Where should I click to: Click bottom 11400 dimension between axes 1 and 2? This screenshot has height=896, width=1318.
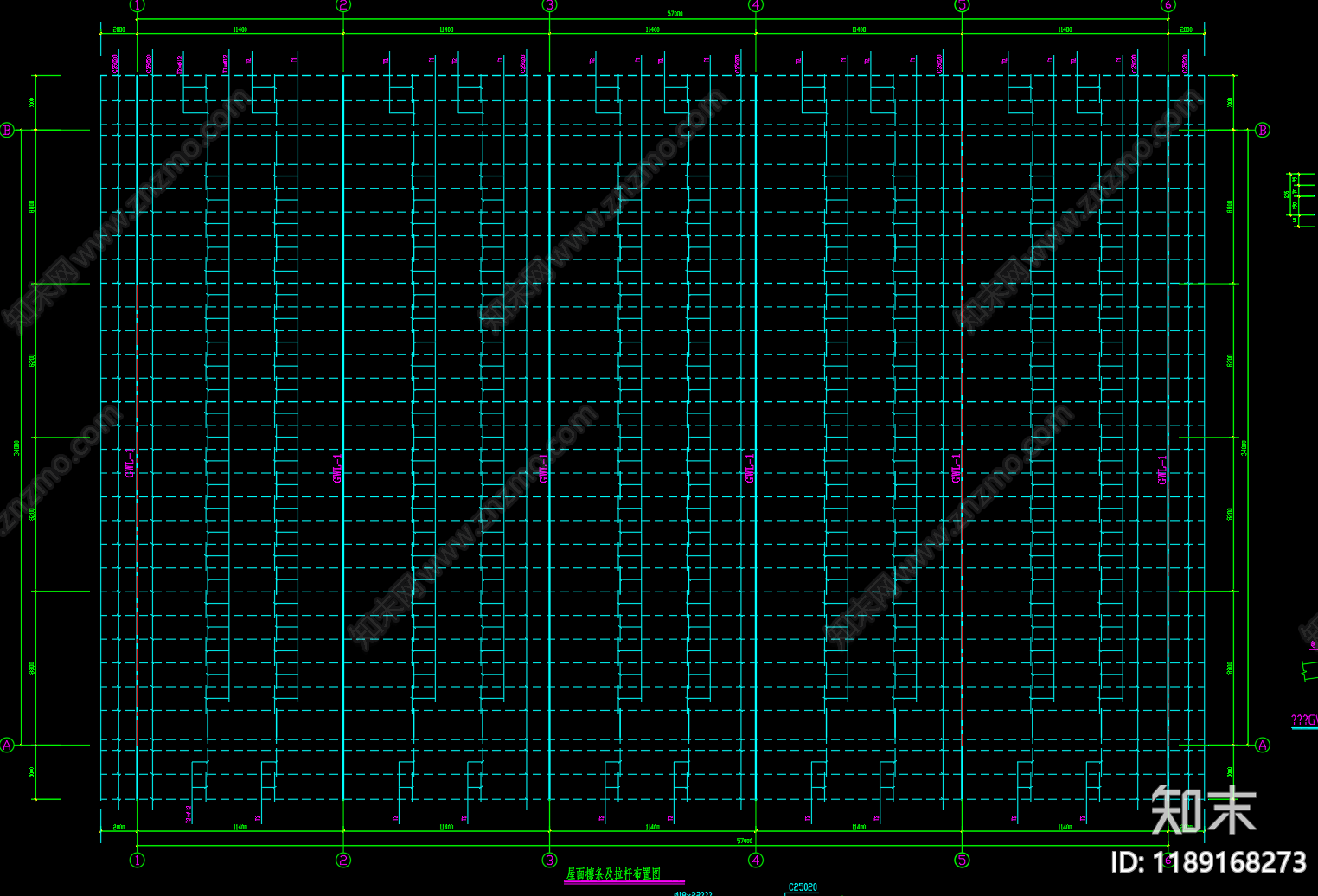pyautogui.click(x=240, y=828)
